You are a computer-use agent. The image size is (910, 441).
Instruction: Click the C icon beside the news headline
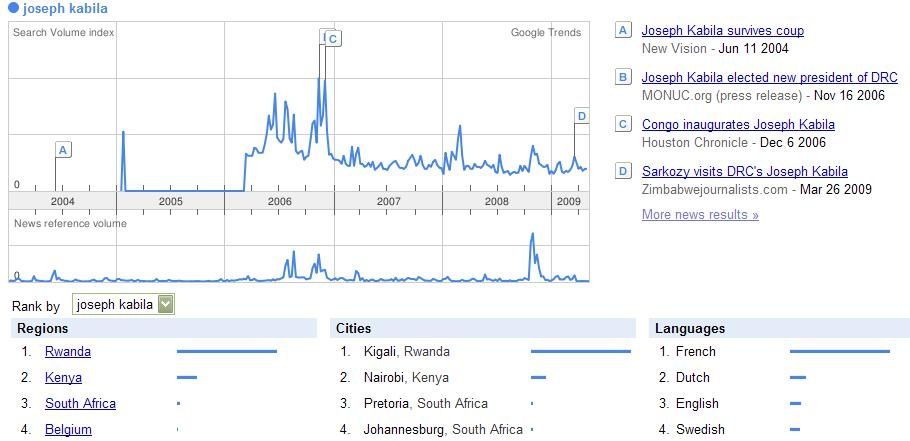[623, 124]
